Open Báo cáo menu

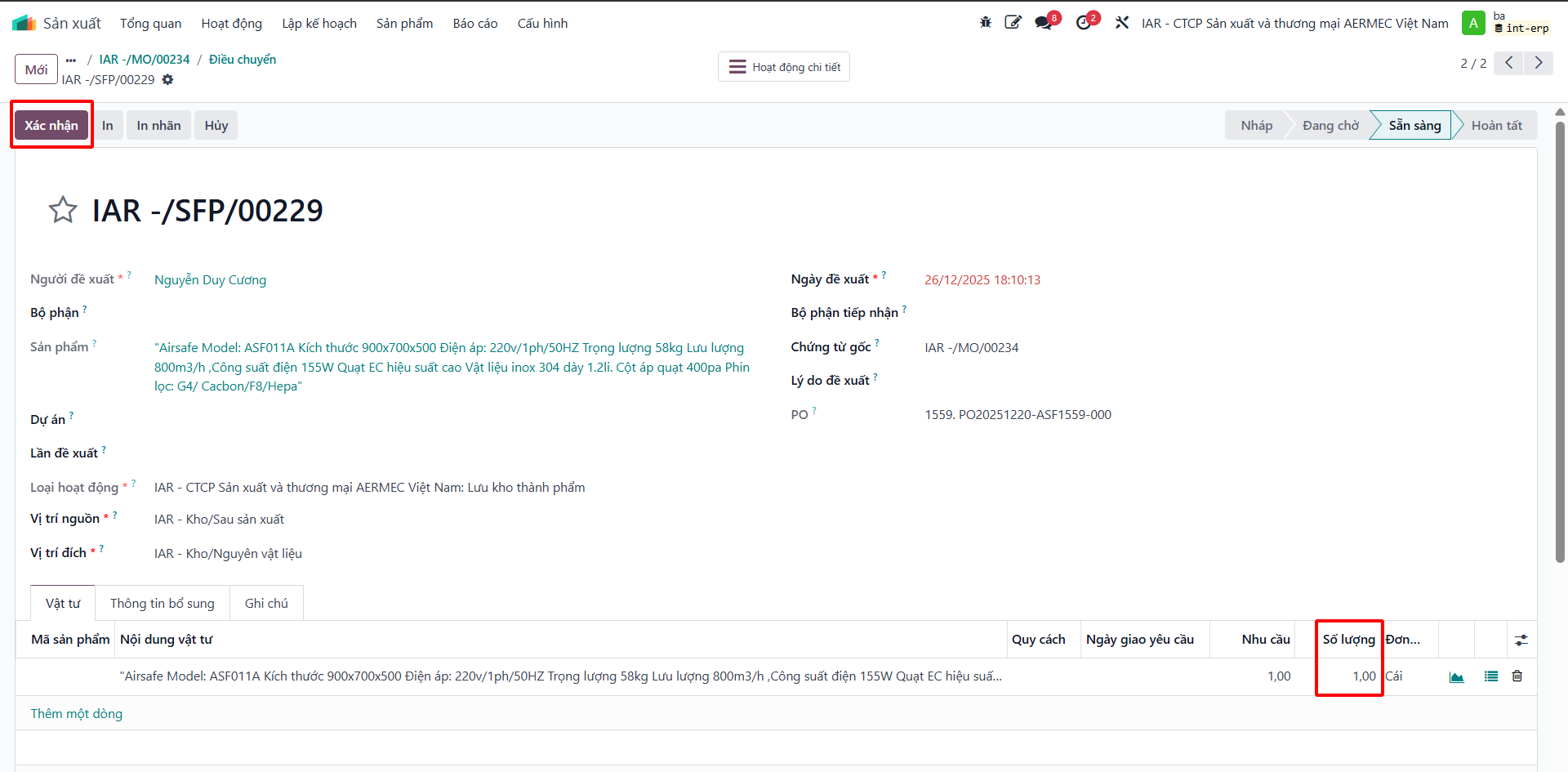[x=475, y=23]
